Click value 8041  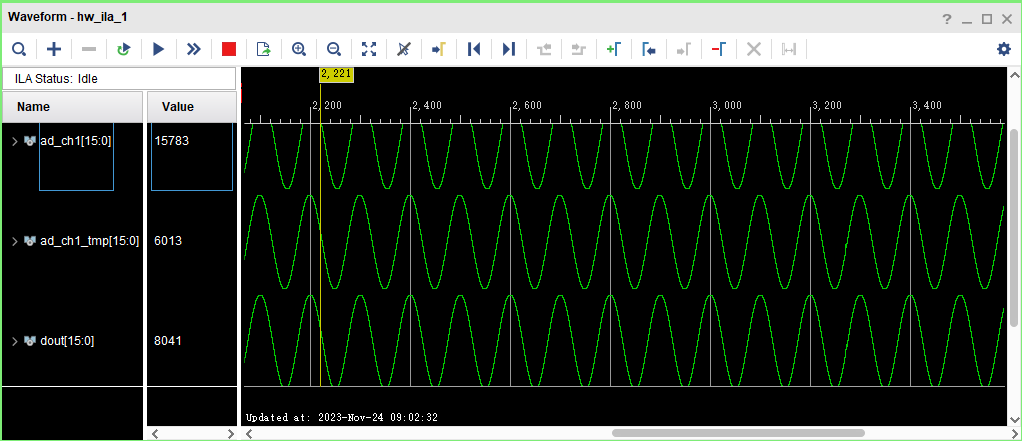tap(168, 341)
